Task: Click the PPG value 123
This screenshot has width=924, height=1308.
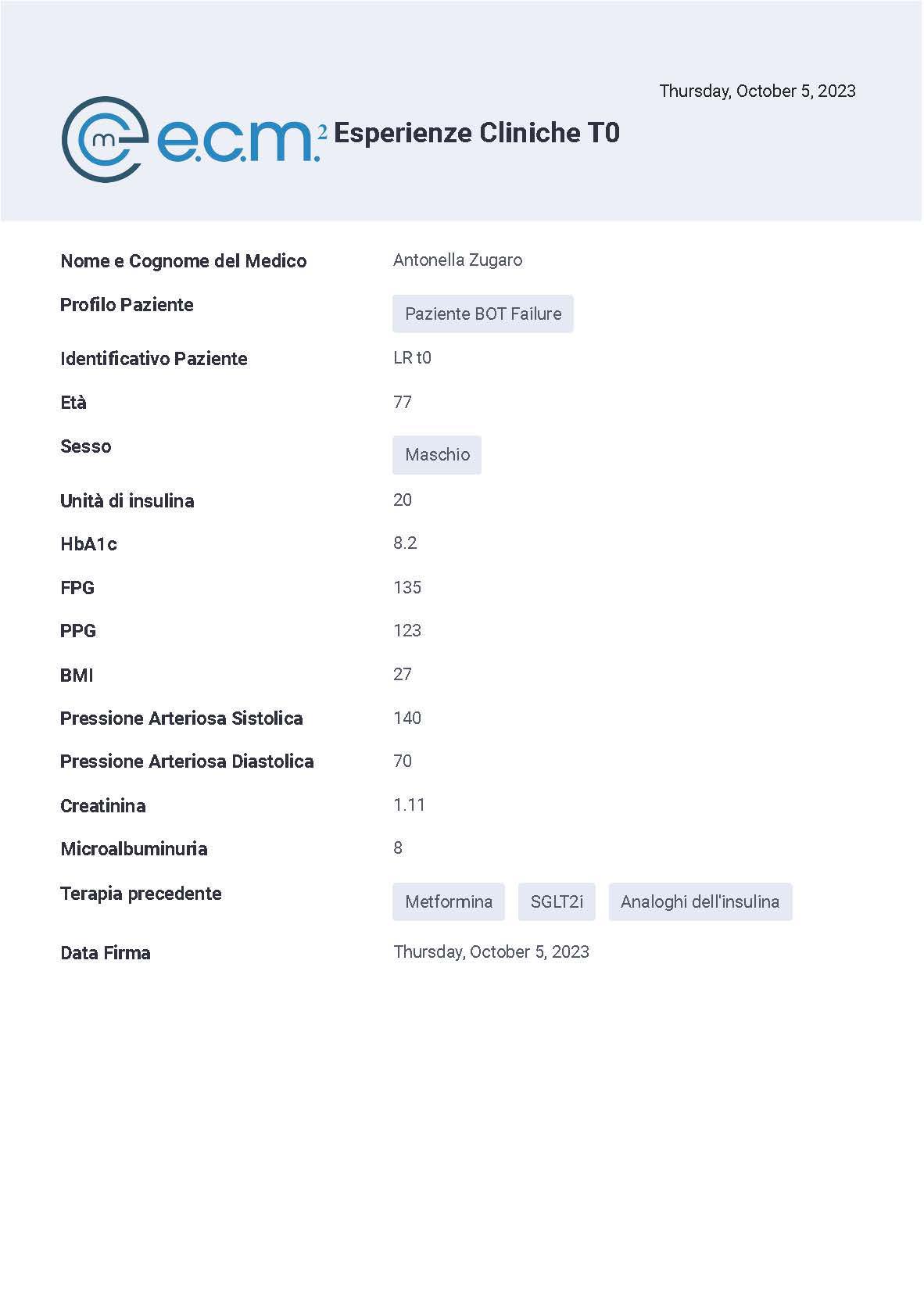Action: point(407,630)
